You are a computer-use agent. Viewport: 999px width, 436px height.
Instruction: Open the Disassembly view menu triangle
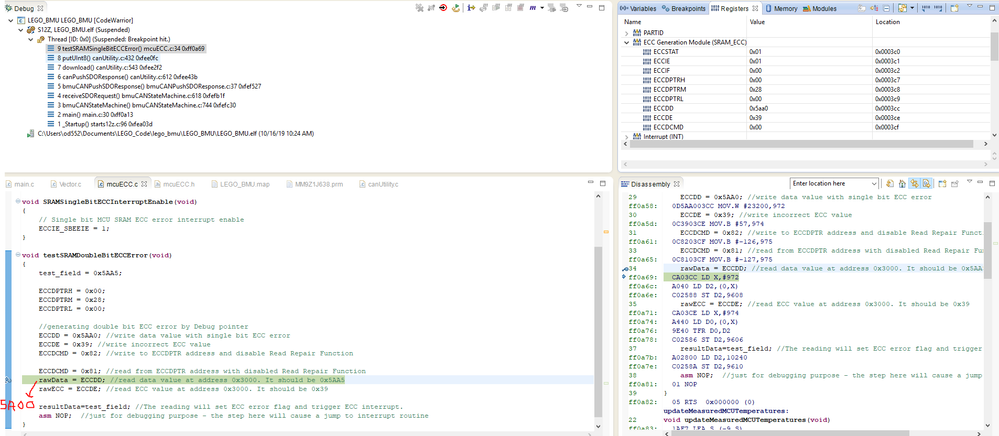[x=969, y=181]
